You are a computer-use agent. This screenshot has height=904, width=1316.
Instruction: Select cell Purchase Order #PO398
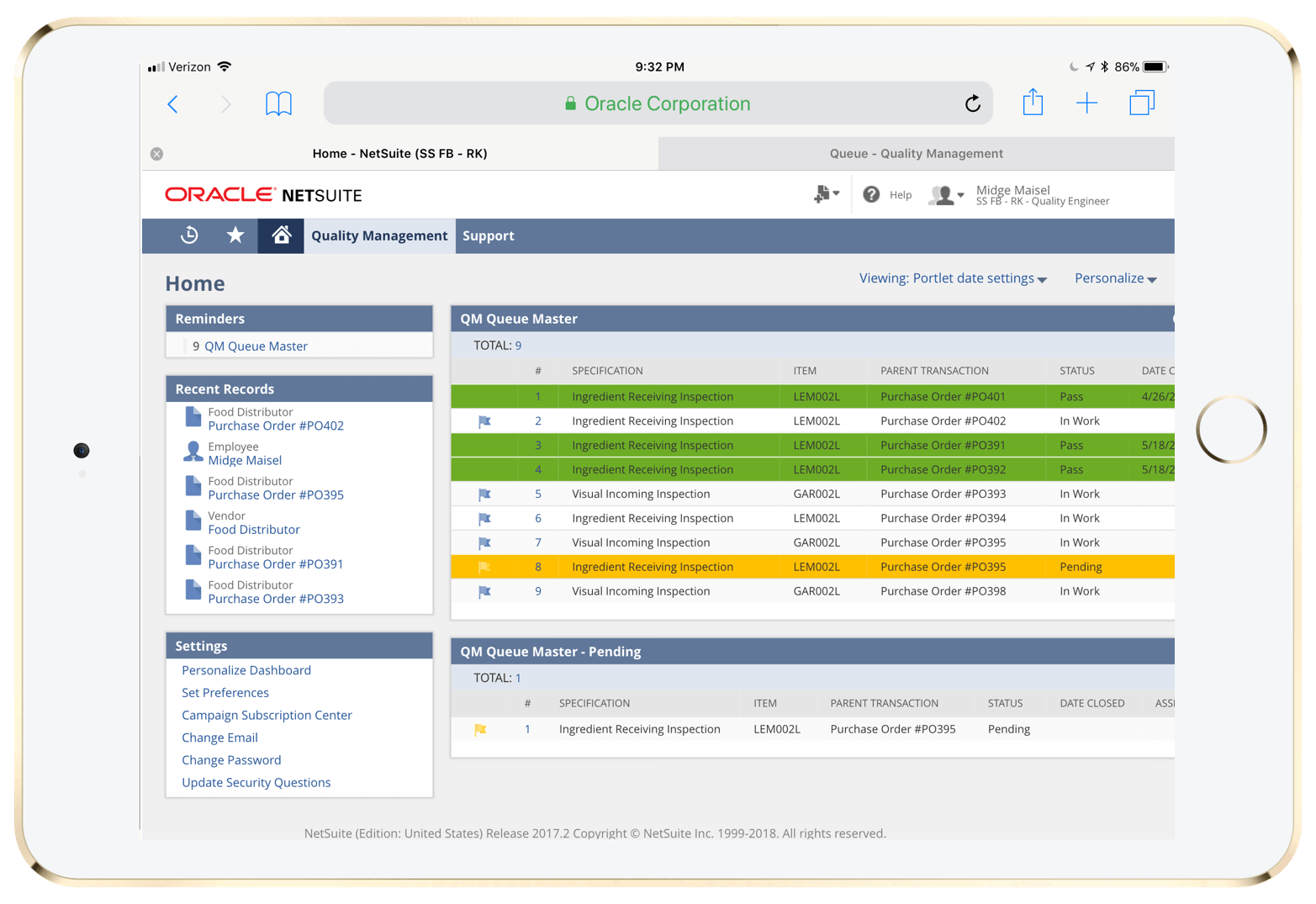pos(943,592)
